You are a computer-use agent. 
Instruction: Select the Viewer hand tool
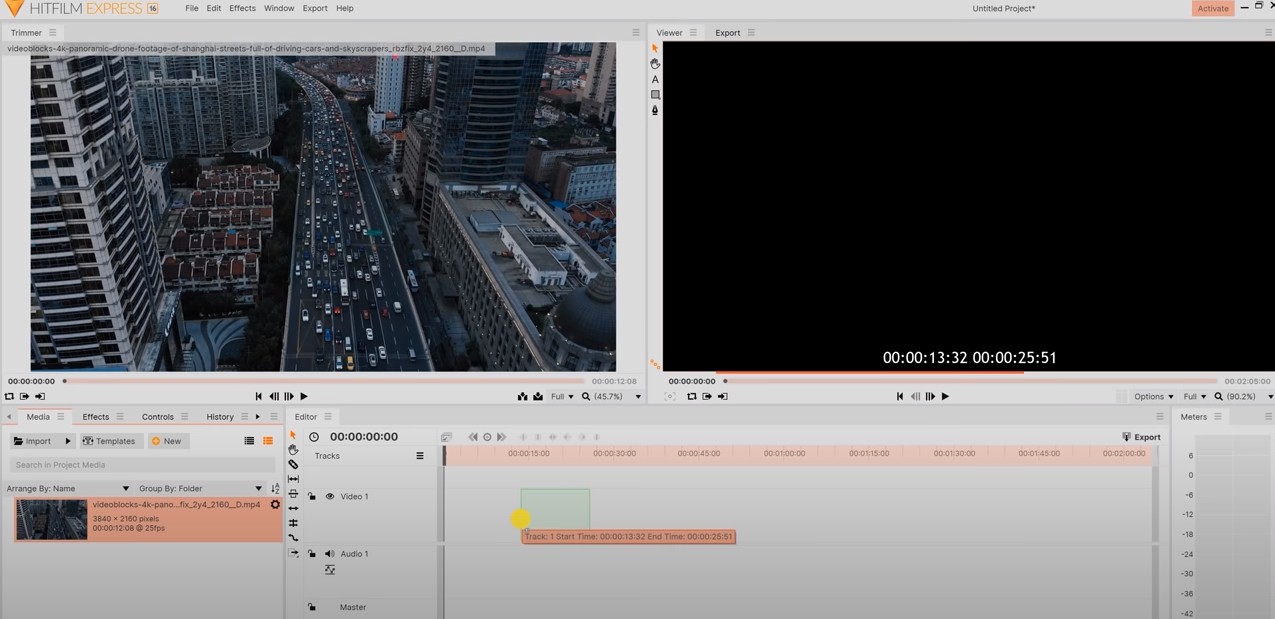[655, 64]
